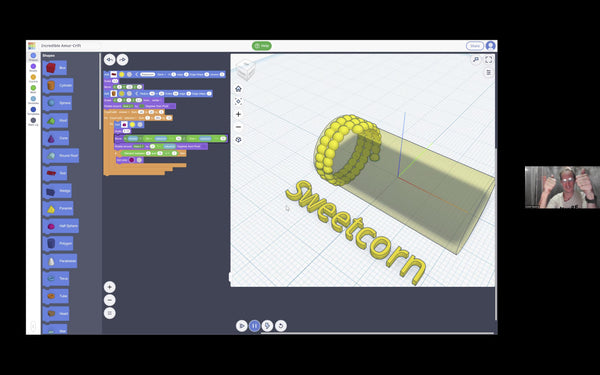
Task: Open axis dropdown in nested Rotate block
Action: (139, 146)
